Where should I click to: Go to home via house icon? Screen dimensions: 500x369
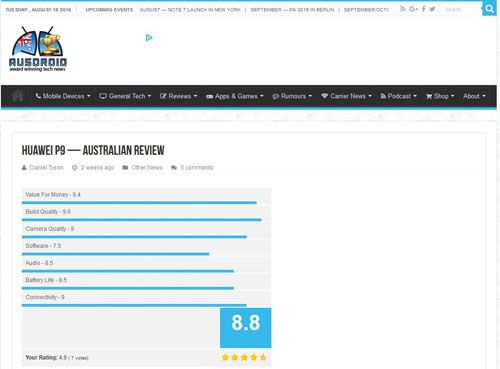coord(17,96)
